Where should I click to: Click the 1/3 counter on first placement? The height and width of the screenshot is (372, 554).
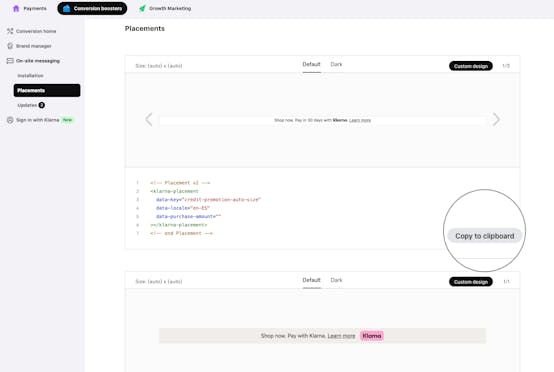506,66
